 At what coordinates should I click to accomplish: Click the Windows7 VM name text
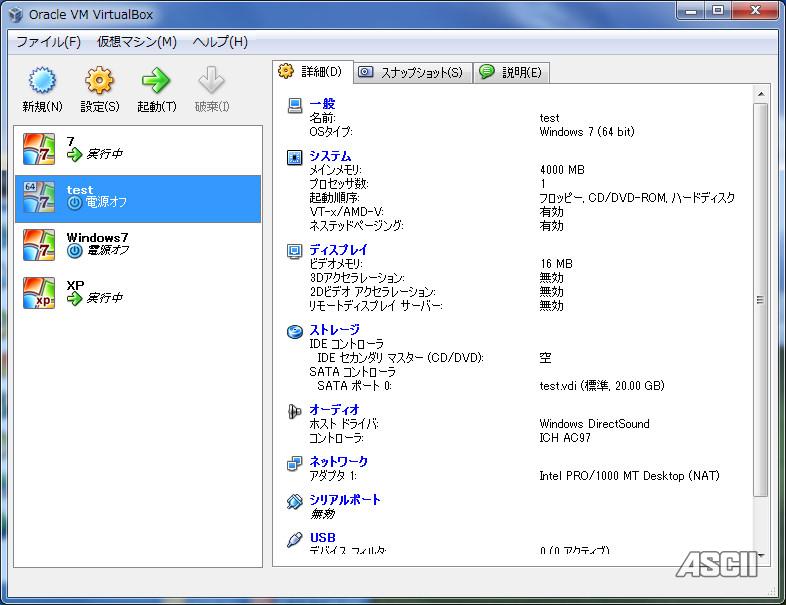[98, 238]
